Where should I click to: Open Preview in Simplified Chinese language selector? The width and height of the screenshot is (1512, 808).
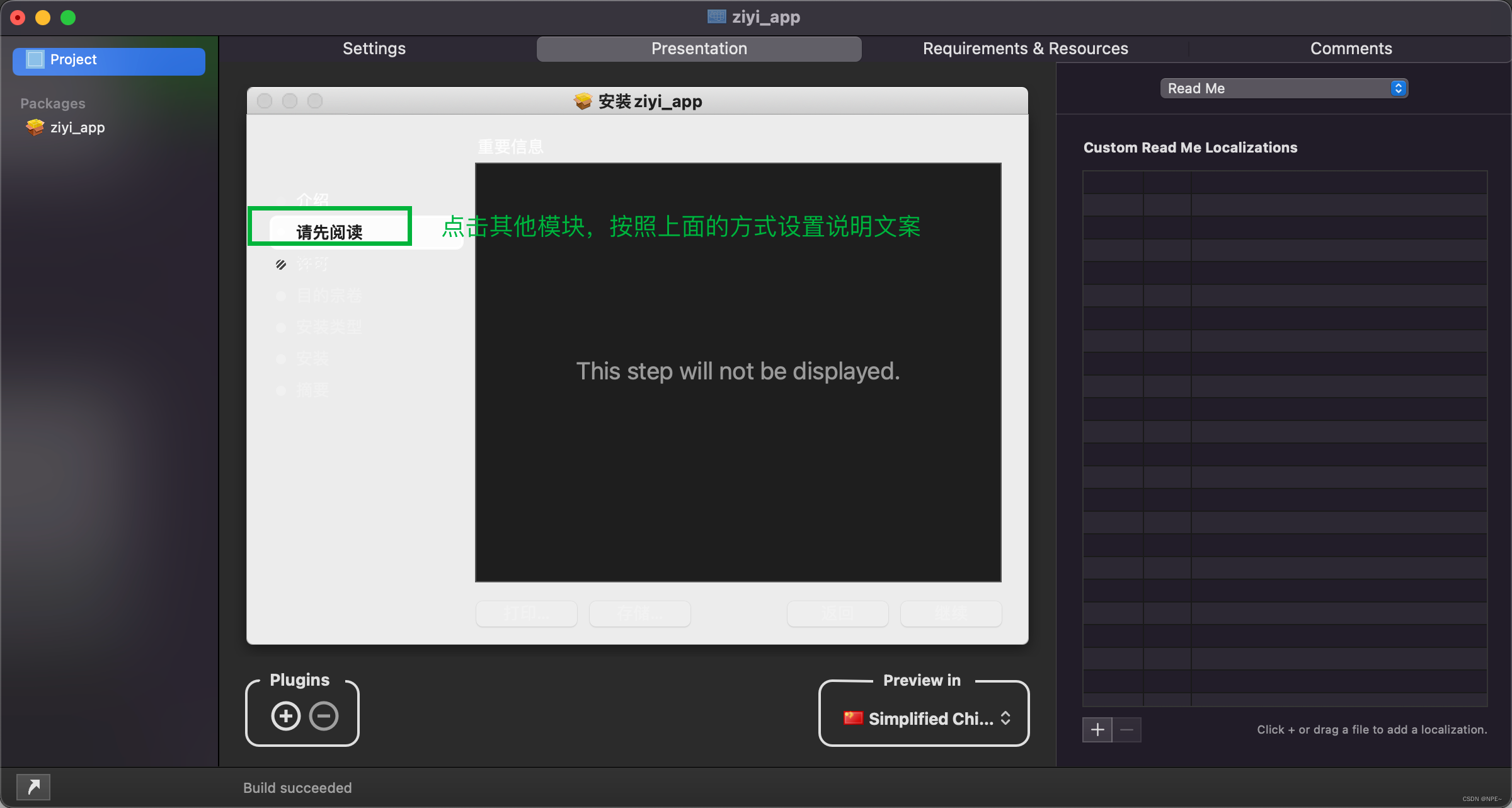tap(926, 719)
